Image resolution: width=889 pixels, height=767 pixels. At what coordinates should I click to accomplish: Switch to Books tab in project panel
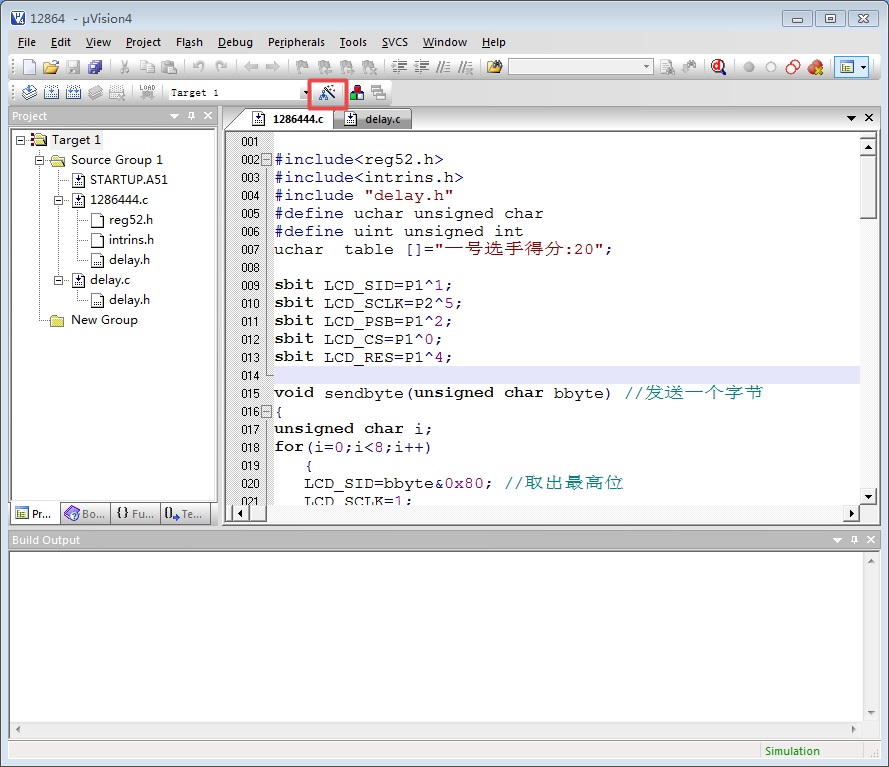pos(86,514)
